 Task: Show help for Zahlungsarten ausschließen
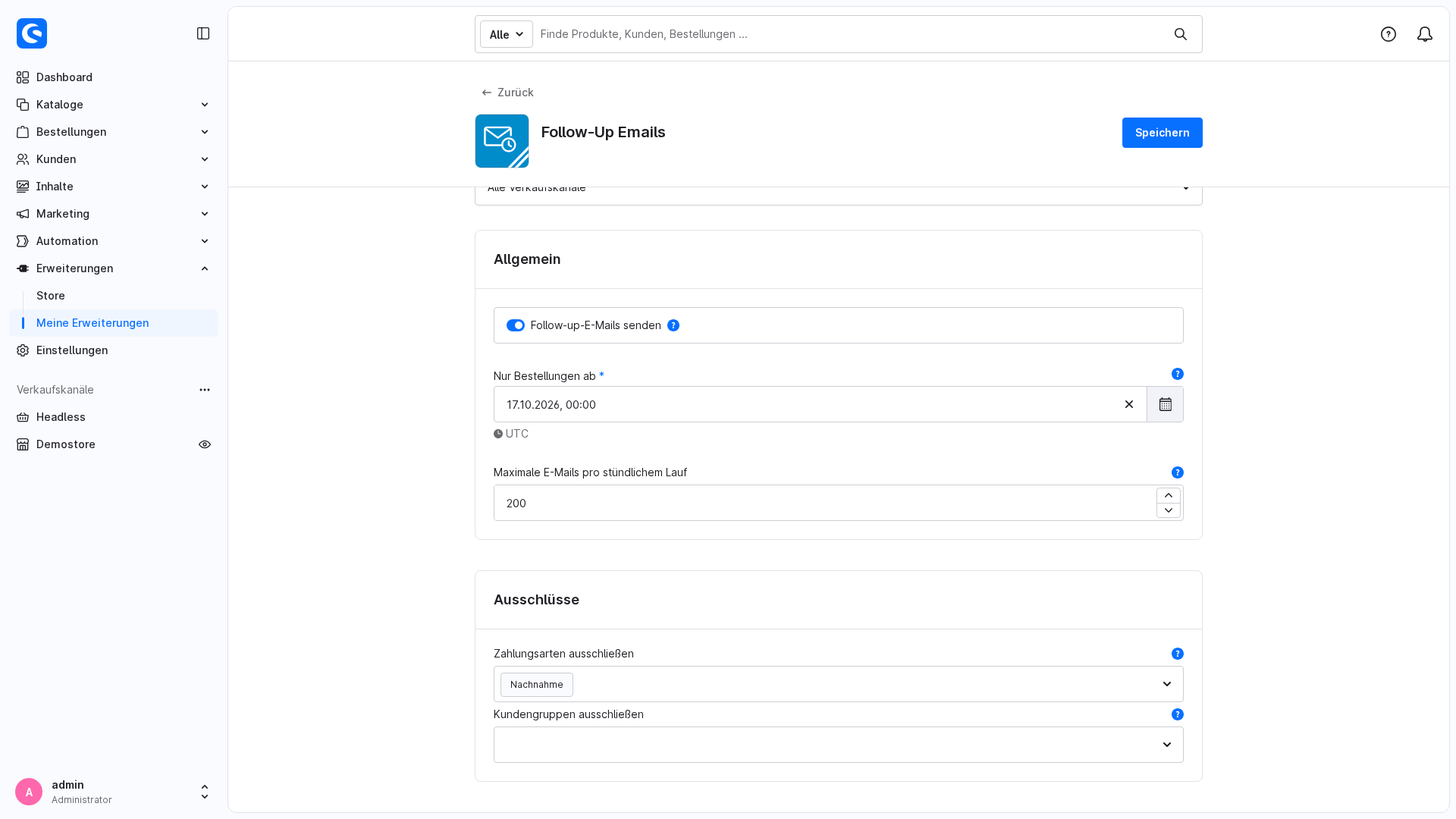click(x=1178, y=654)
